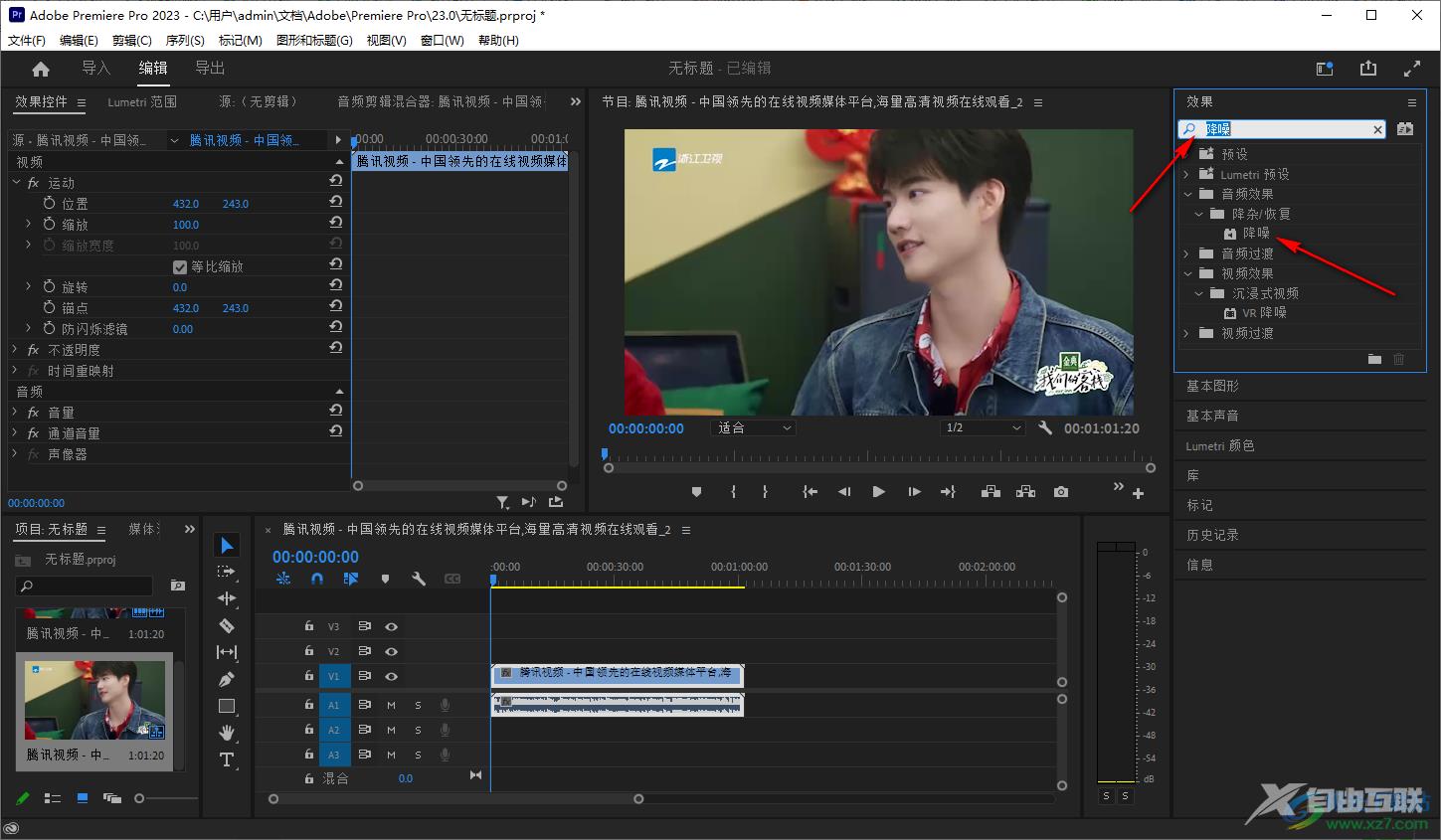Expand the 不透明度 effect properties

[15, 350]
